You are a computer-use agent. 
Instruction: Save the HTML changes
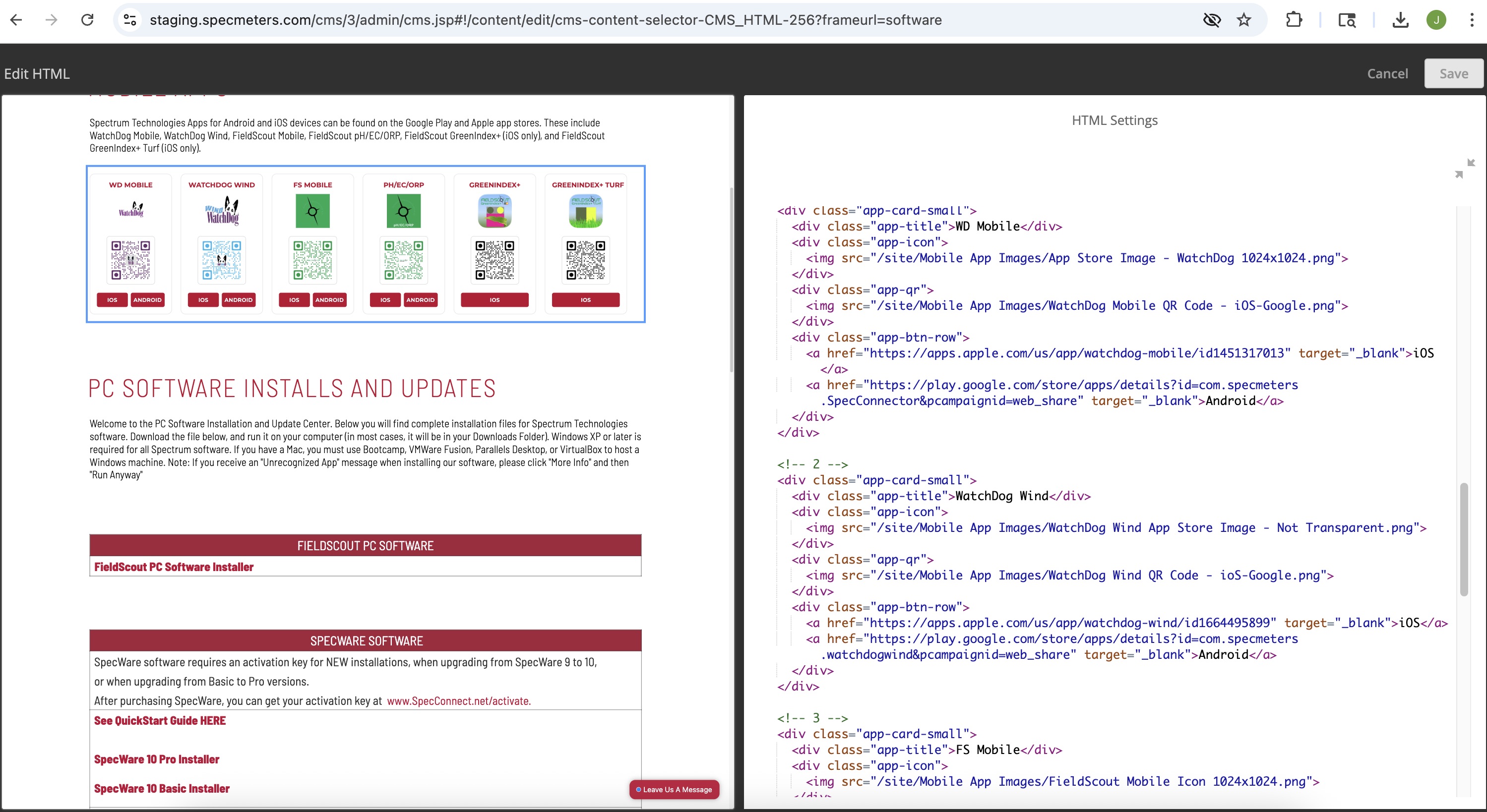click(1453, 73)
